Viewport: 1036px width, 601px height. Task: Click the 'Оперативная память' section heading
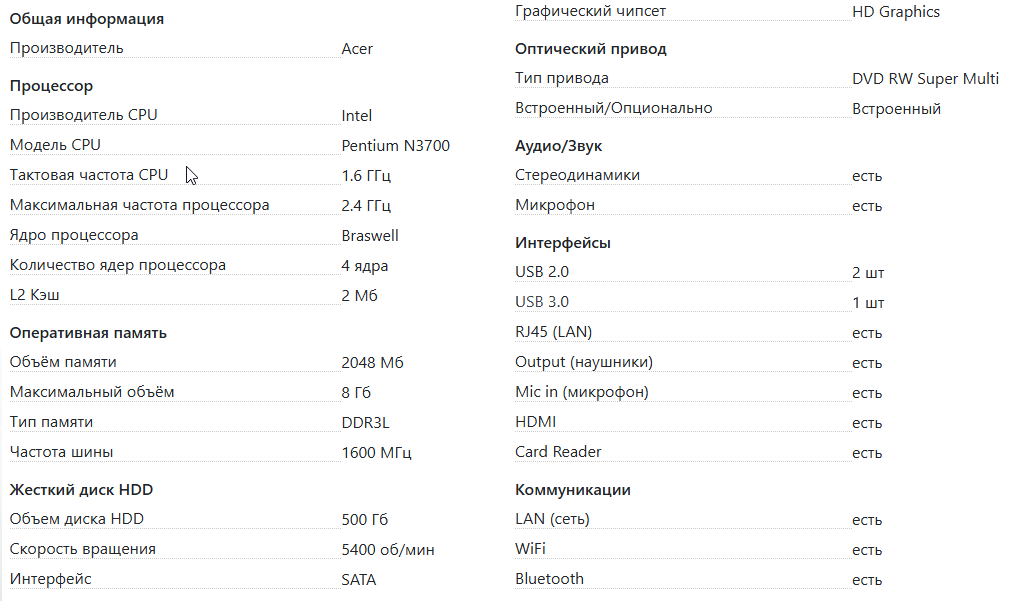coord(88,333)
